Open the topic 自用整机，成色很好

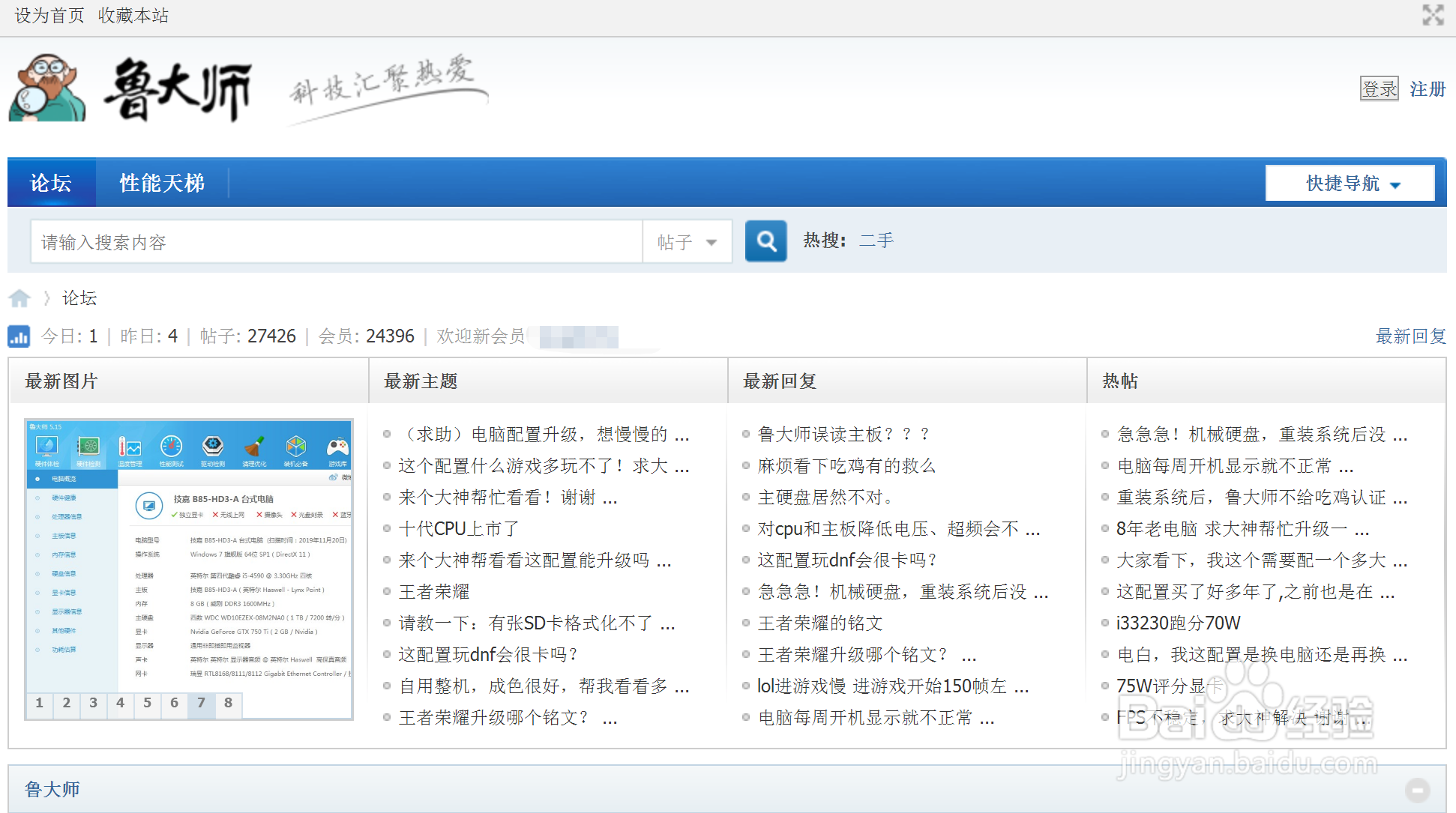tap(544, 686)
